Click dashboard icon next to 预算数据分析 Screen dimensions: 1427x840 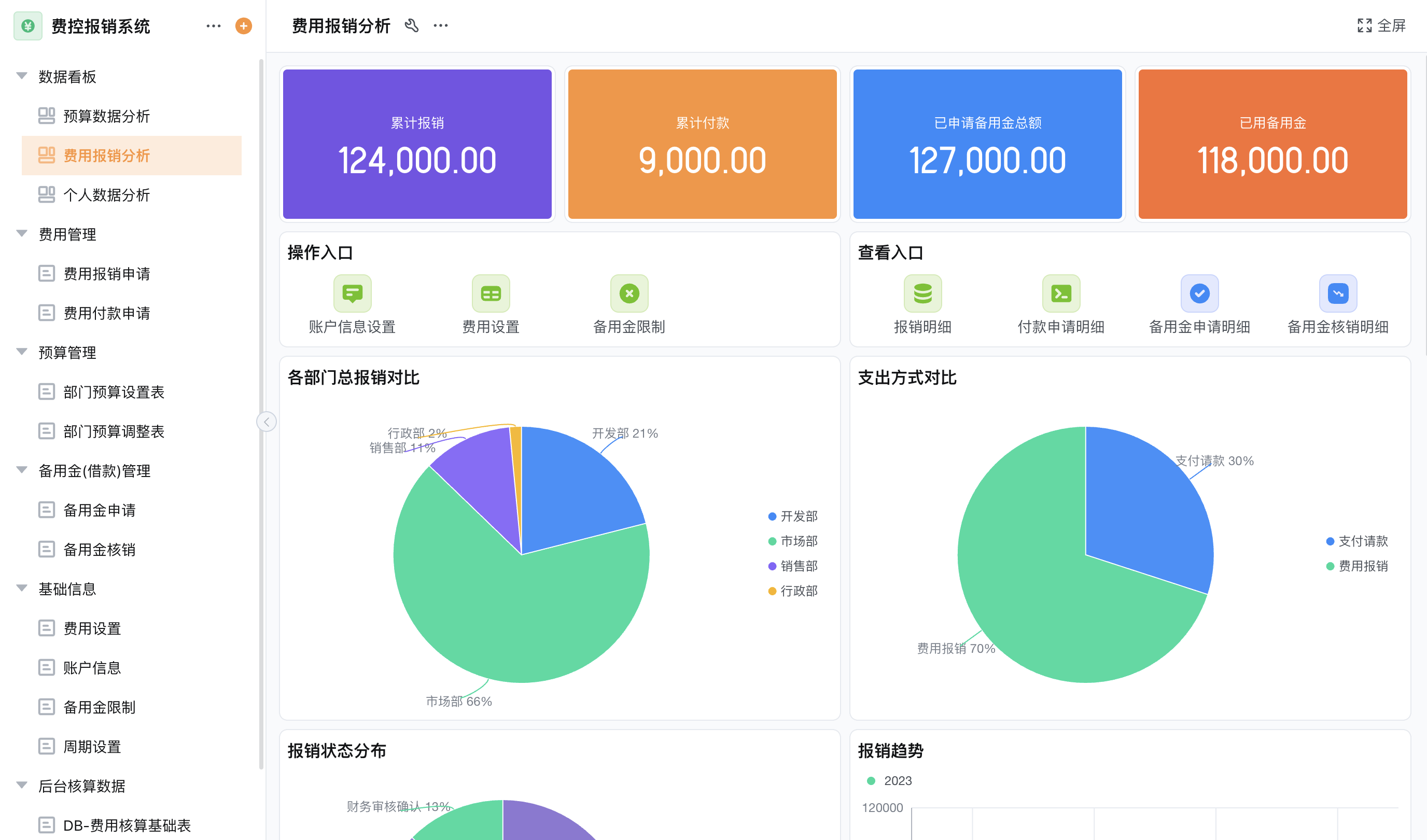point(47,116)
